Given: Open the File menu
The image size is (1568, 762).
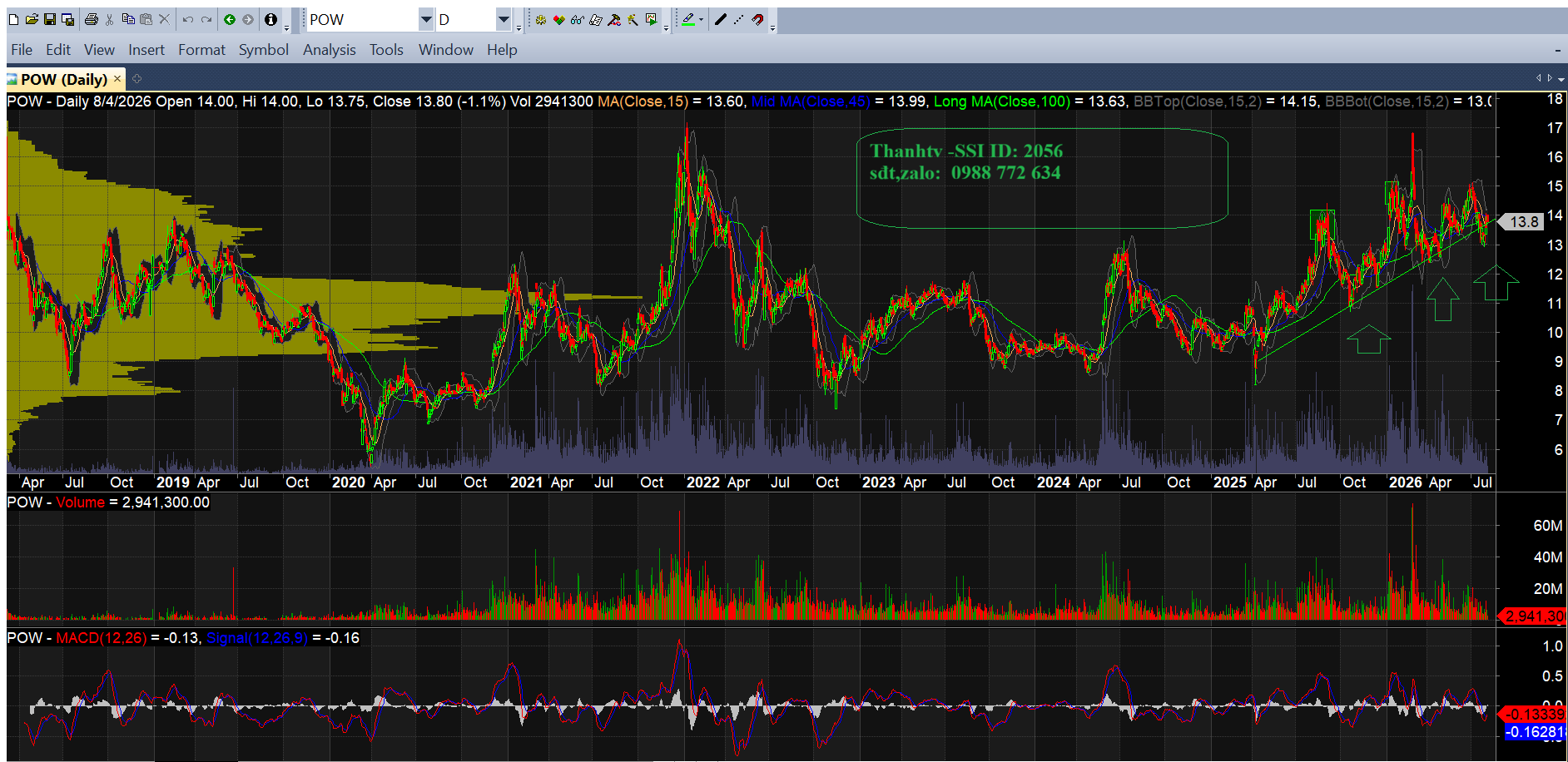Looking at the screenshot, I should (22, 50).
